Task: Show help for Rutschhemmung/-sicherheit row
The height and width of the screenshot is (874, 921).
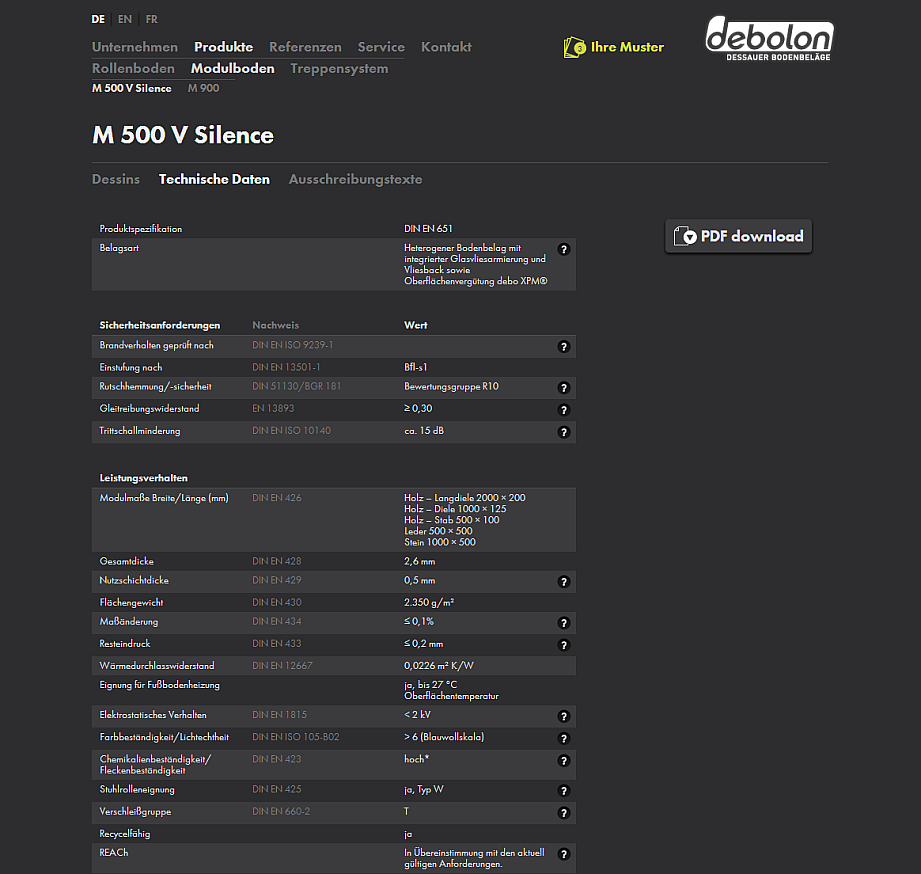Action: click(563, 388)
